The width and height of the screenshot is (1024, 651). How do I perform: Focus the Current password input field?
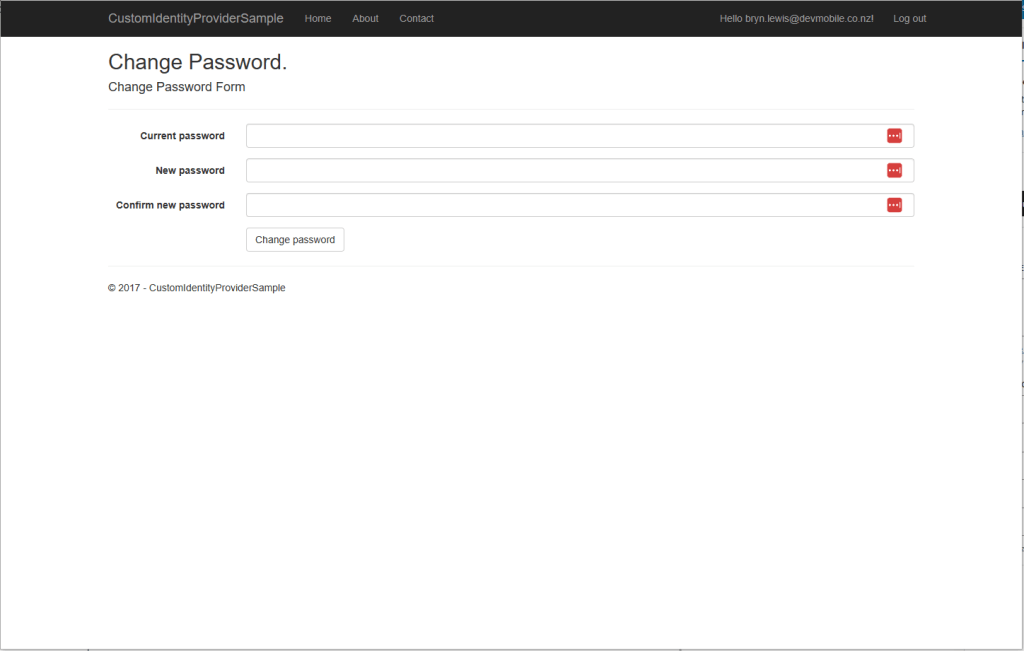pos(560,136)
